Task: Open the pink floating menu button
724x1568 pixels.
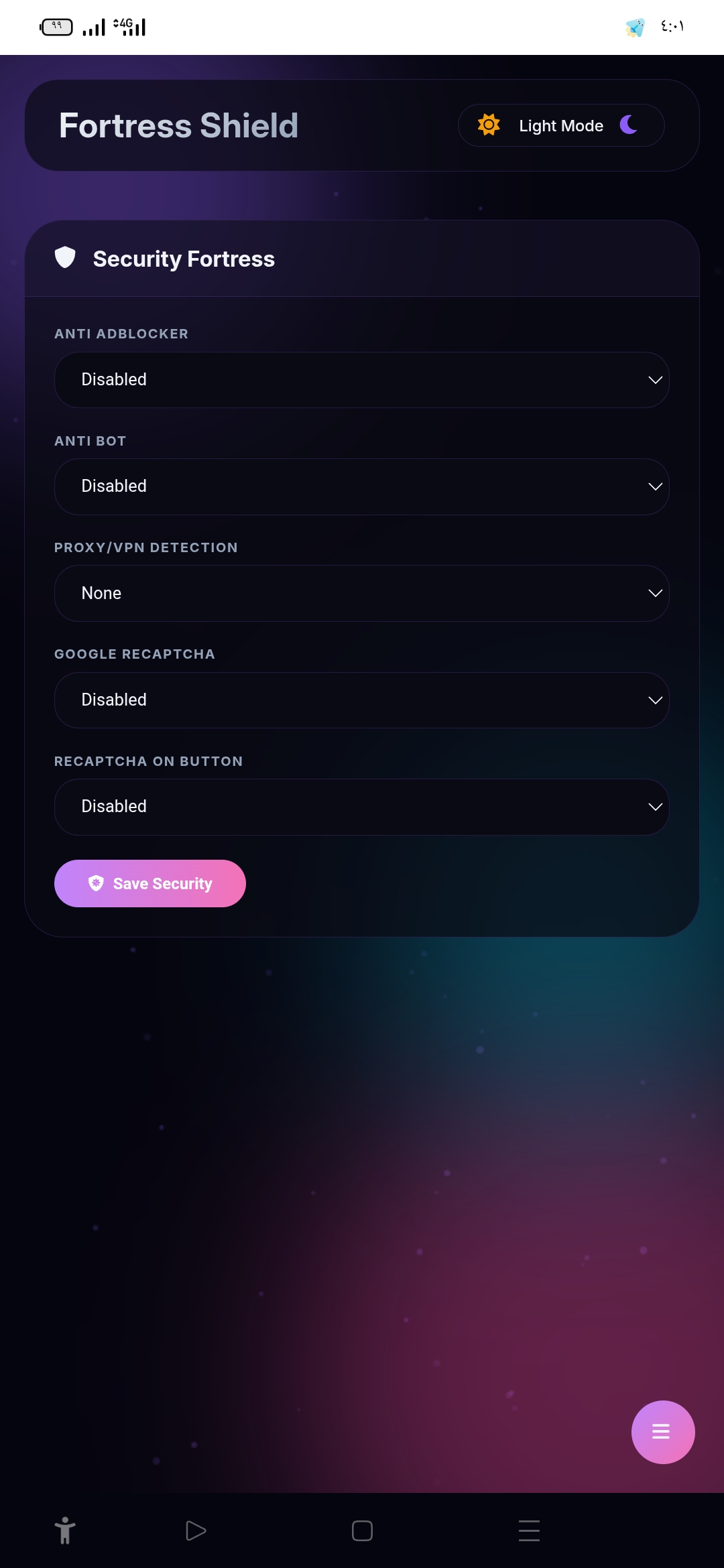Action: [662, 1432]
